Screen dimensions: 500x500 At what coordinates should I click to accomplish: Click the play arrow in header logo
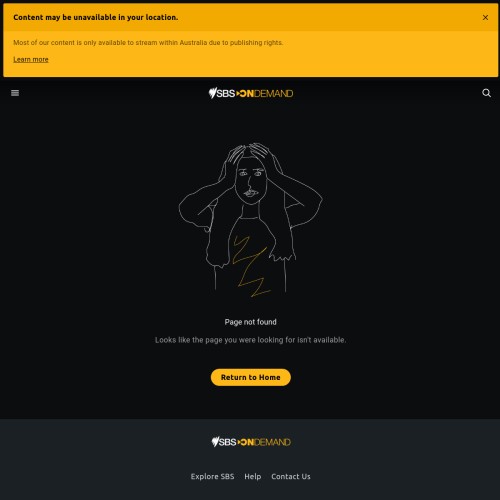[238, 94]
